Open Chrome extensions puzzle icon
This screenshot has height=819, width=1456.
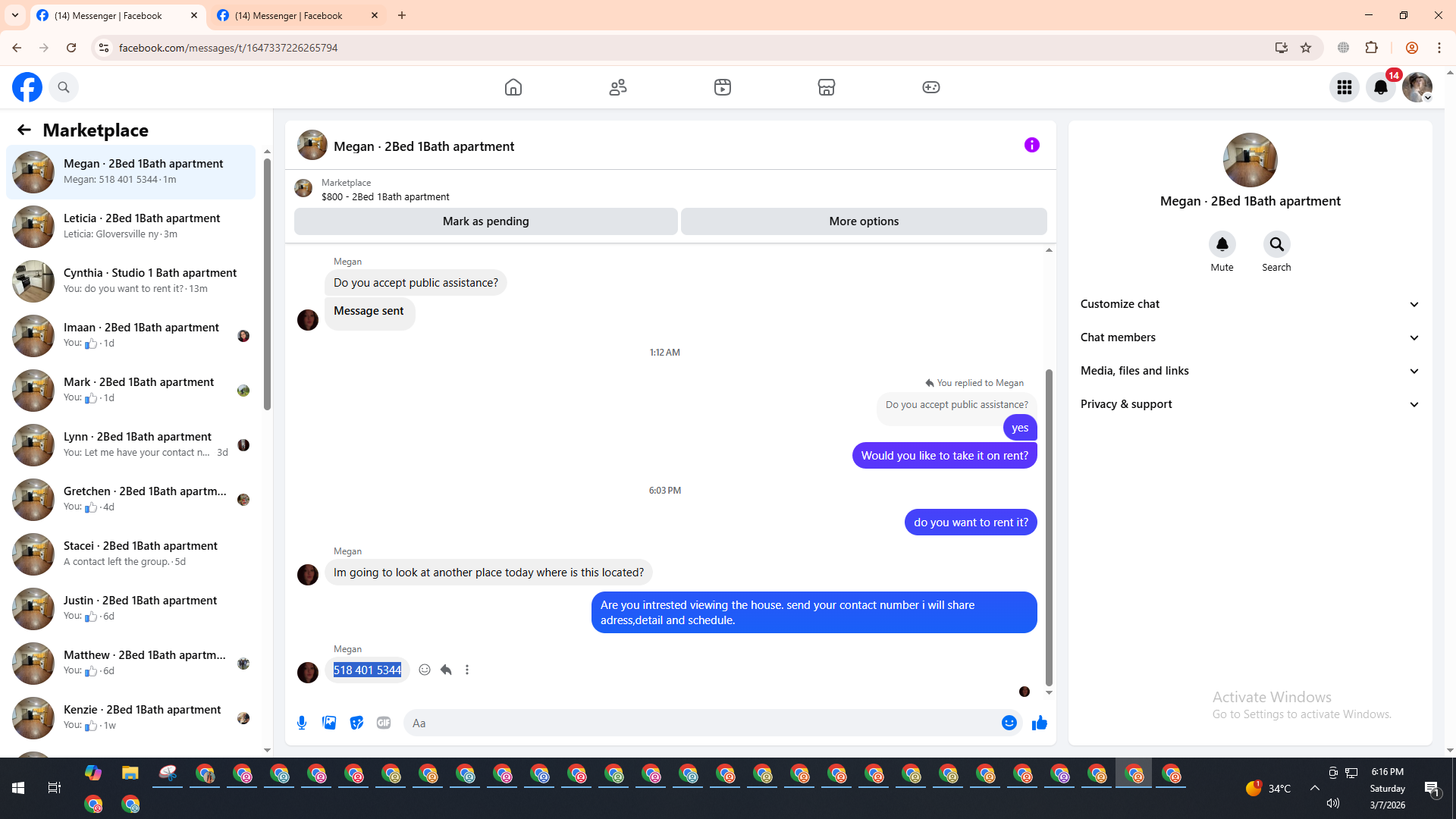1371,48
